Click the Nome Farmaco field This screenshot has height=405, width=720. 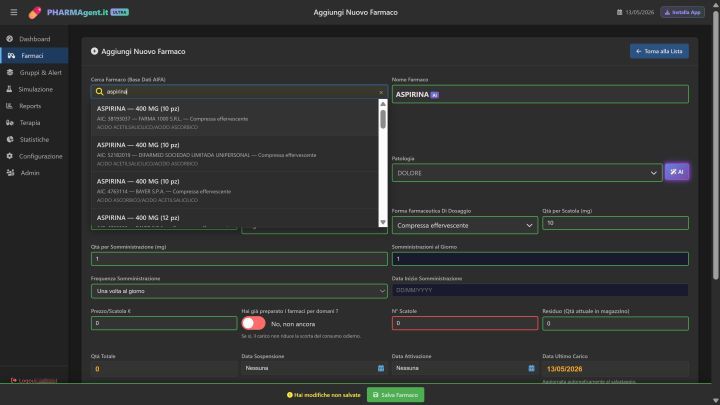pyautogui.click(x=540, y=94)
